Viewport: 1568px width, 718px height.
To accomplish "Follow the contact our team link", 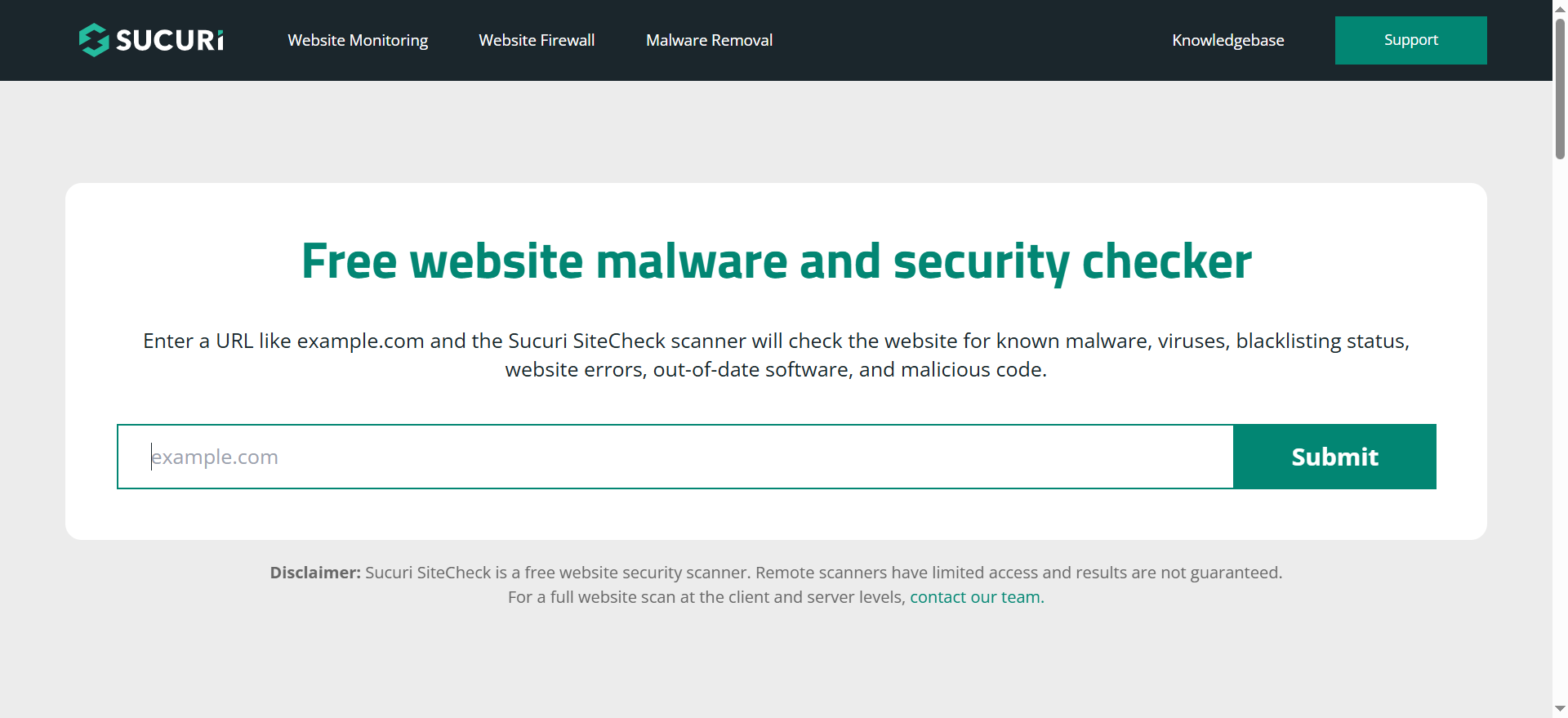I will point(975,597).
